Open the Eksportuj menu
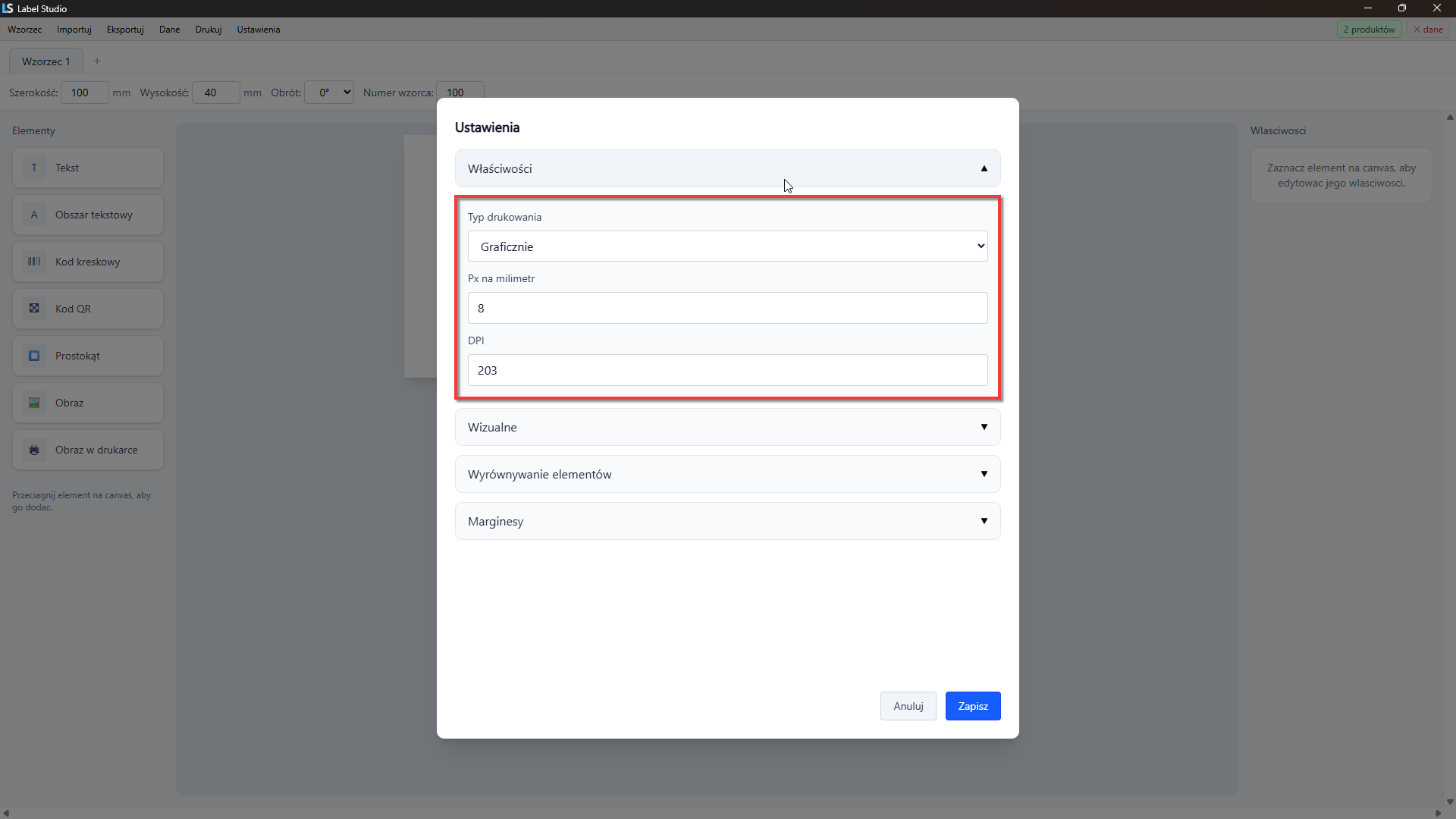Image resolution: width=1456 pixels, height=819 pixels. (x=125, y=30)
